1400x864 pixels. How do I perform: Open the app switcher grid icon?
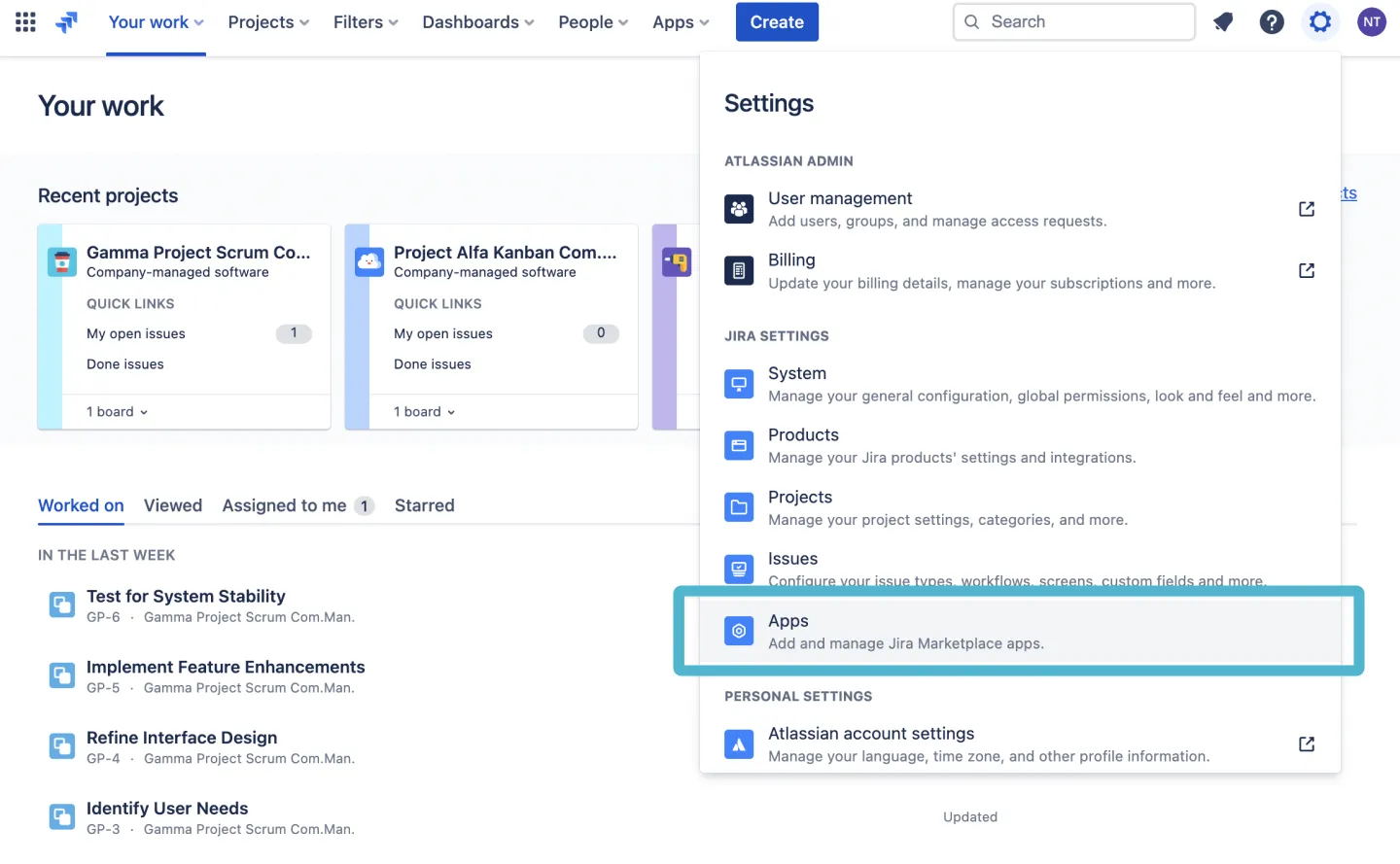click(x=26, y=22)
